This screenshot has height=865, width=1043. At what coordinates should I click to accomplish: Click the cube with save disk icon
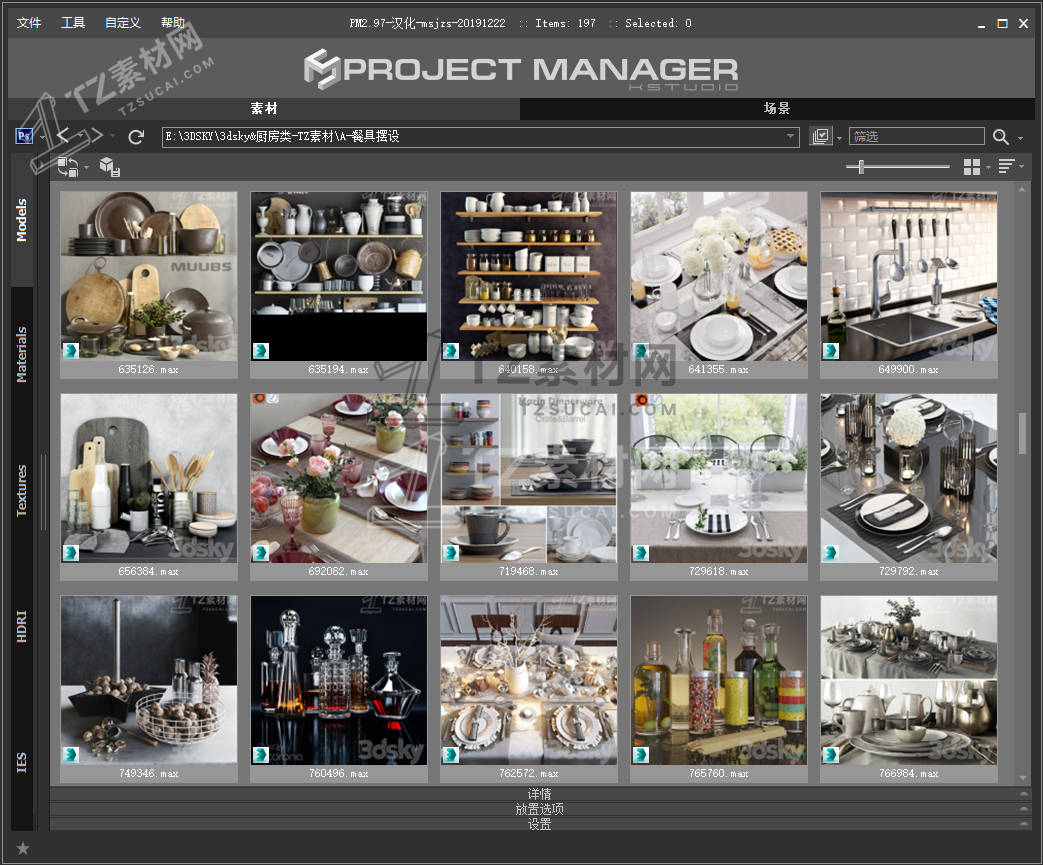[110, 166]
